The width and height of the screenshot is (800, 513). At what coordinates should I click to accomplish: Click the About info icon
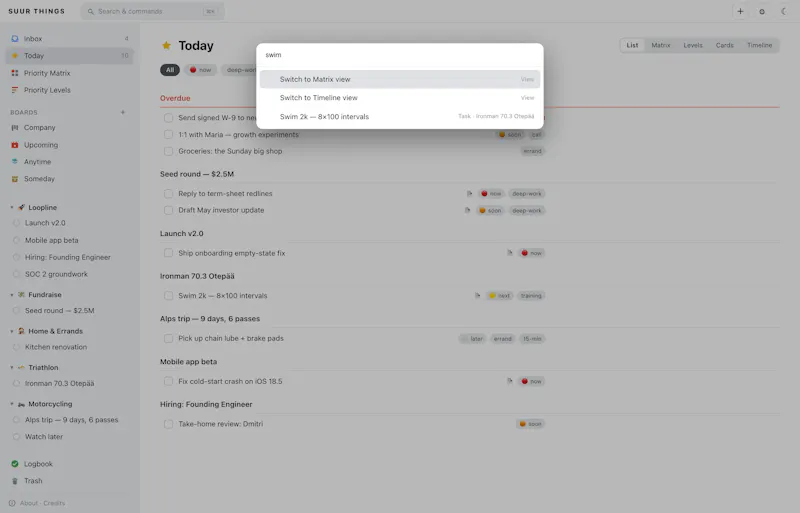tap(12, 503)
